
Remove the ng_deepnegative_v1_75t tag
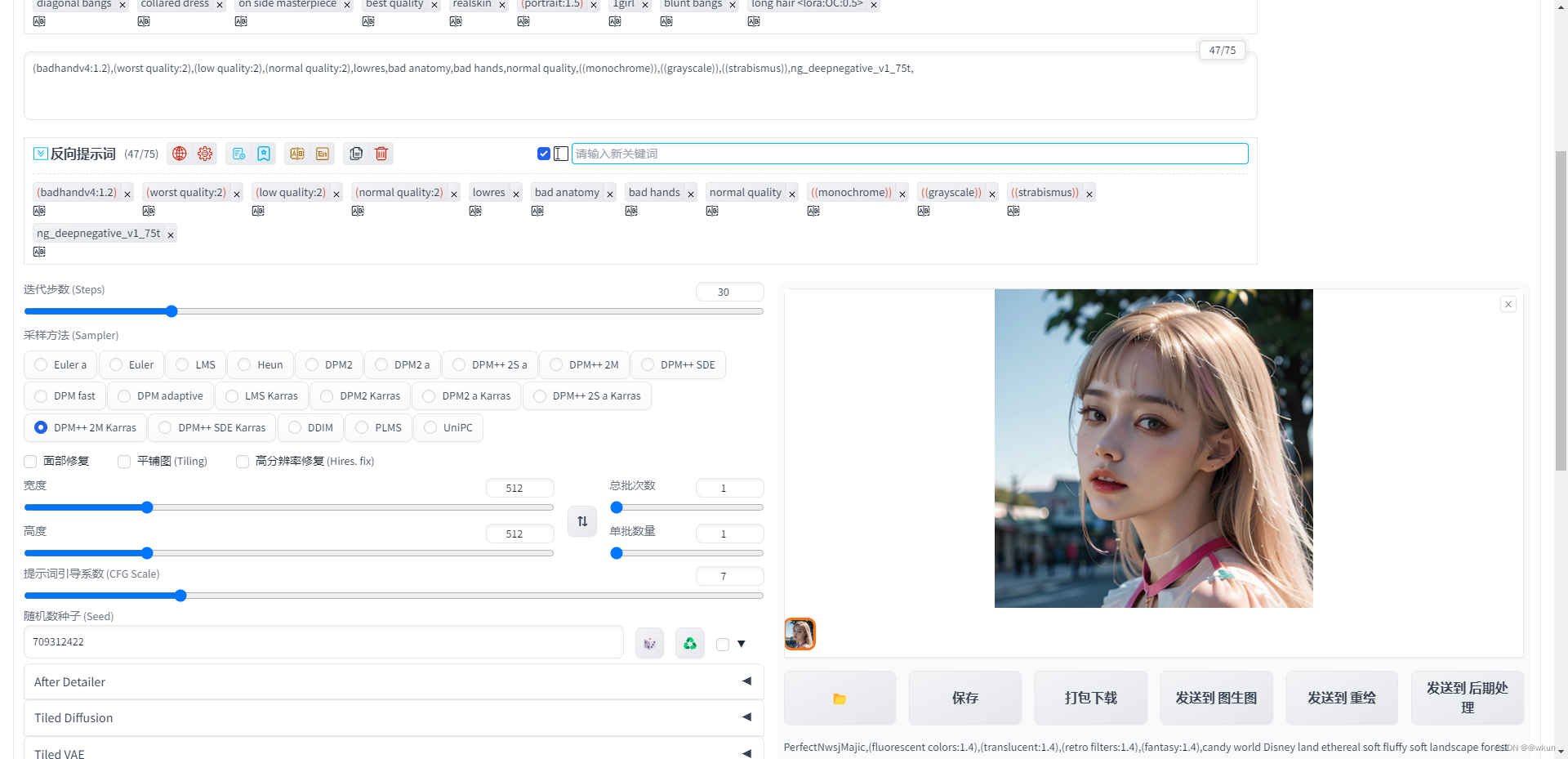171,235
